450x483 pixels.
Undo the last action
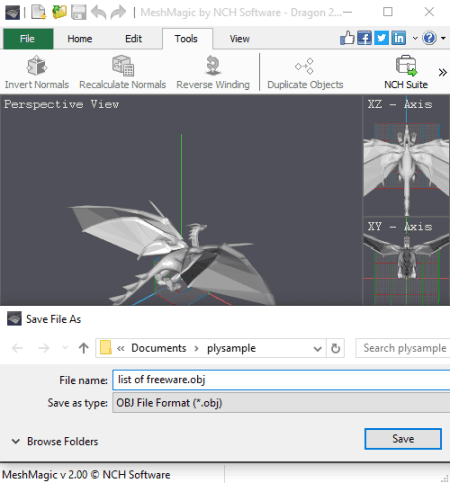(x=99, y=12)
